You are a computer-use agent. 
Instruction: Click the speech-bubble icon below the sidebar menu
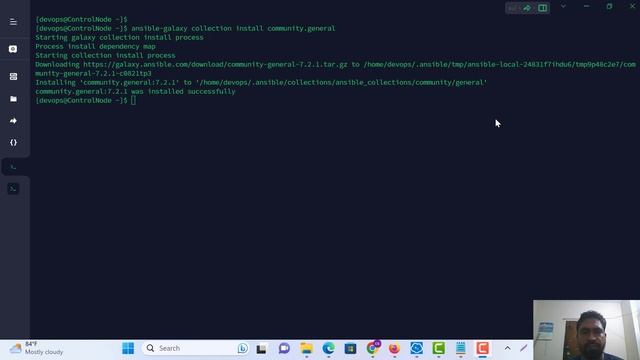[13, 49]
